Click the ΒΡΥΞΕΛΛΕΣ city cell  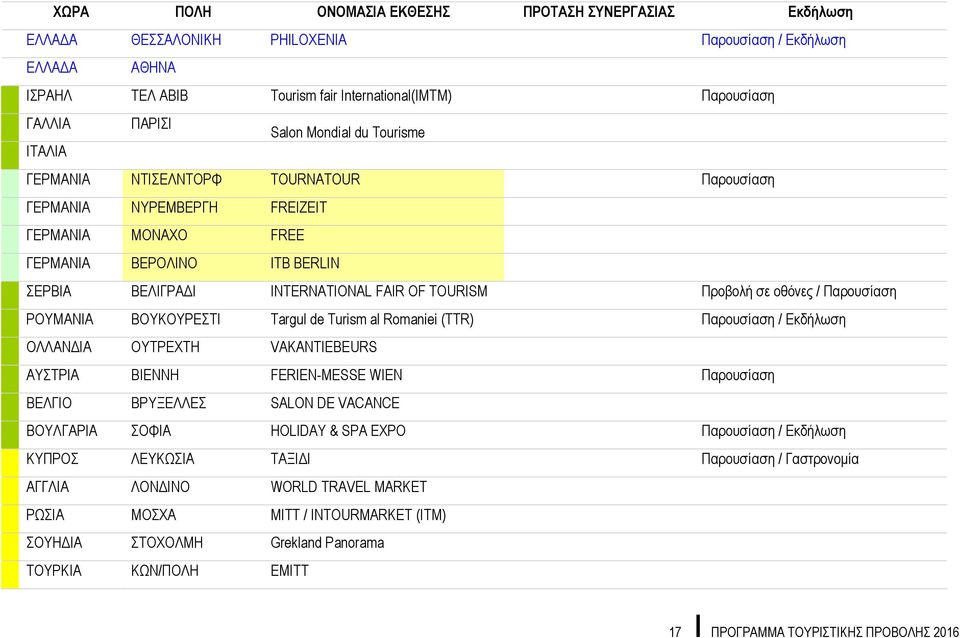point(168,403)
